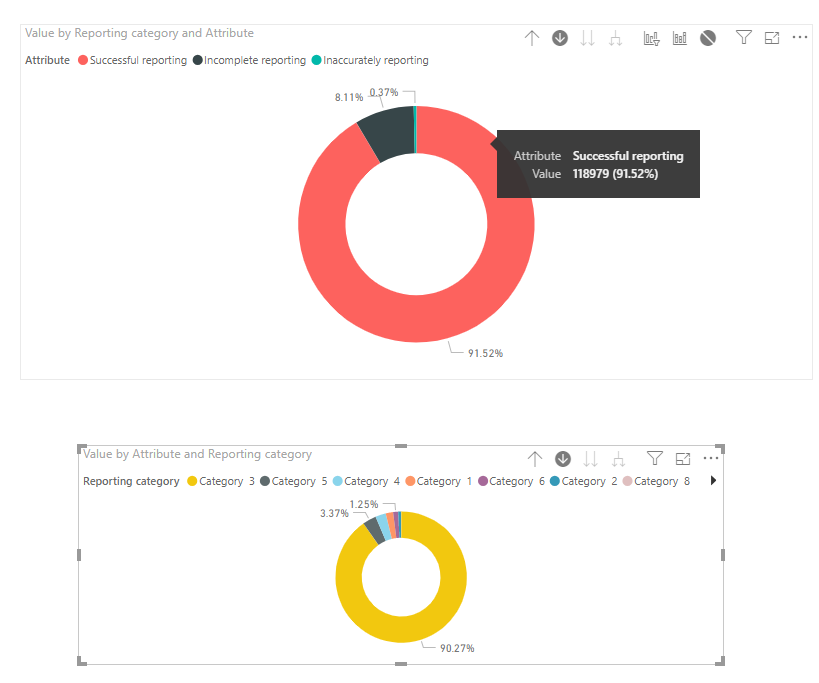Select Category 2 legend item
The width and height of the screenshot is (819, 683).
[x=584, y=481]
